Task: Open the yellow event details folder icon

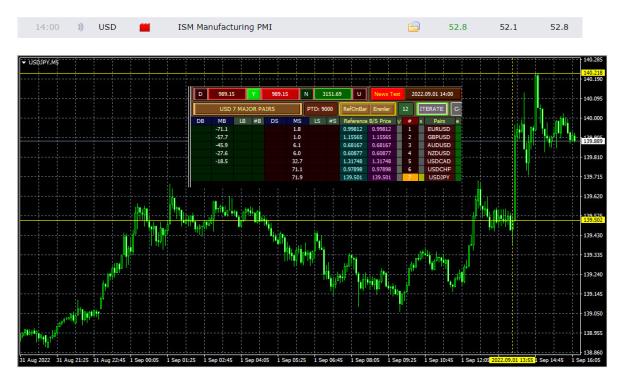Action: point(414,27)
